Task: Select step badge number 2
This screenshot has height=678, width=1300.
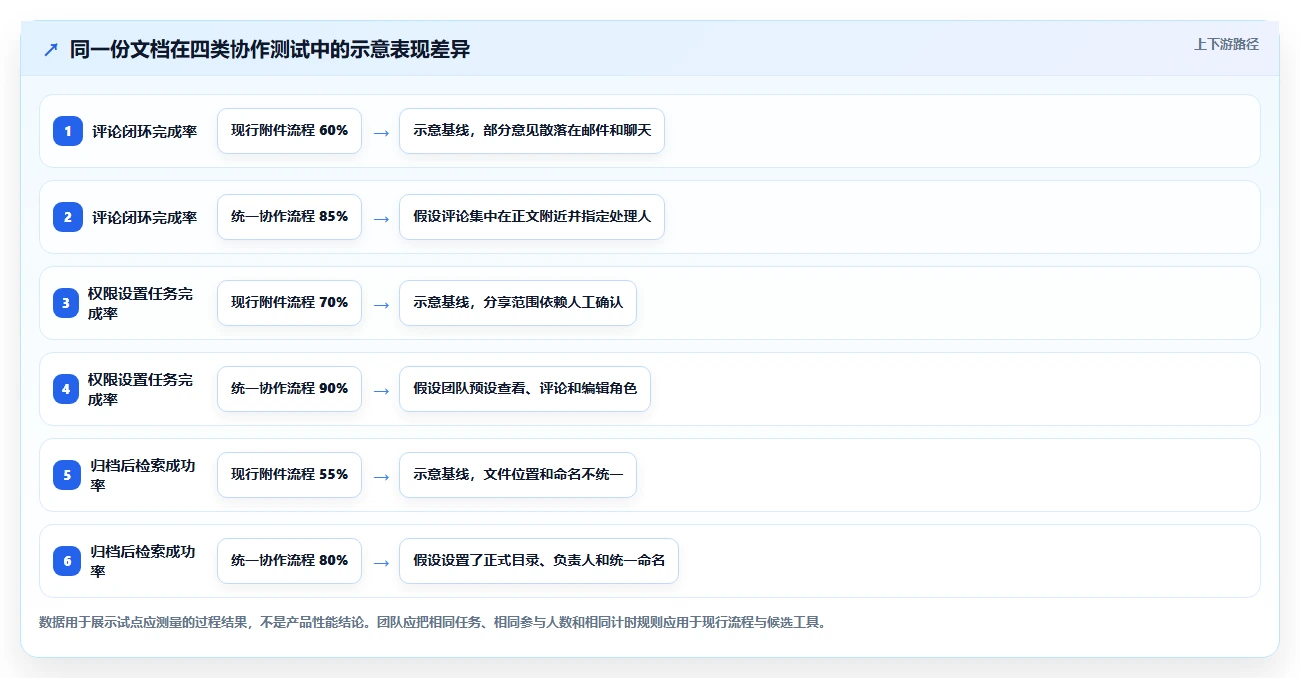Action: point(68,217)
